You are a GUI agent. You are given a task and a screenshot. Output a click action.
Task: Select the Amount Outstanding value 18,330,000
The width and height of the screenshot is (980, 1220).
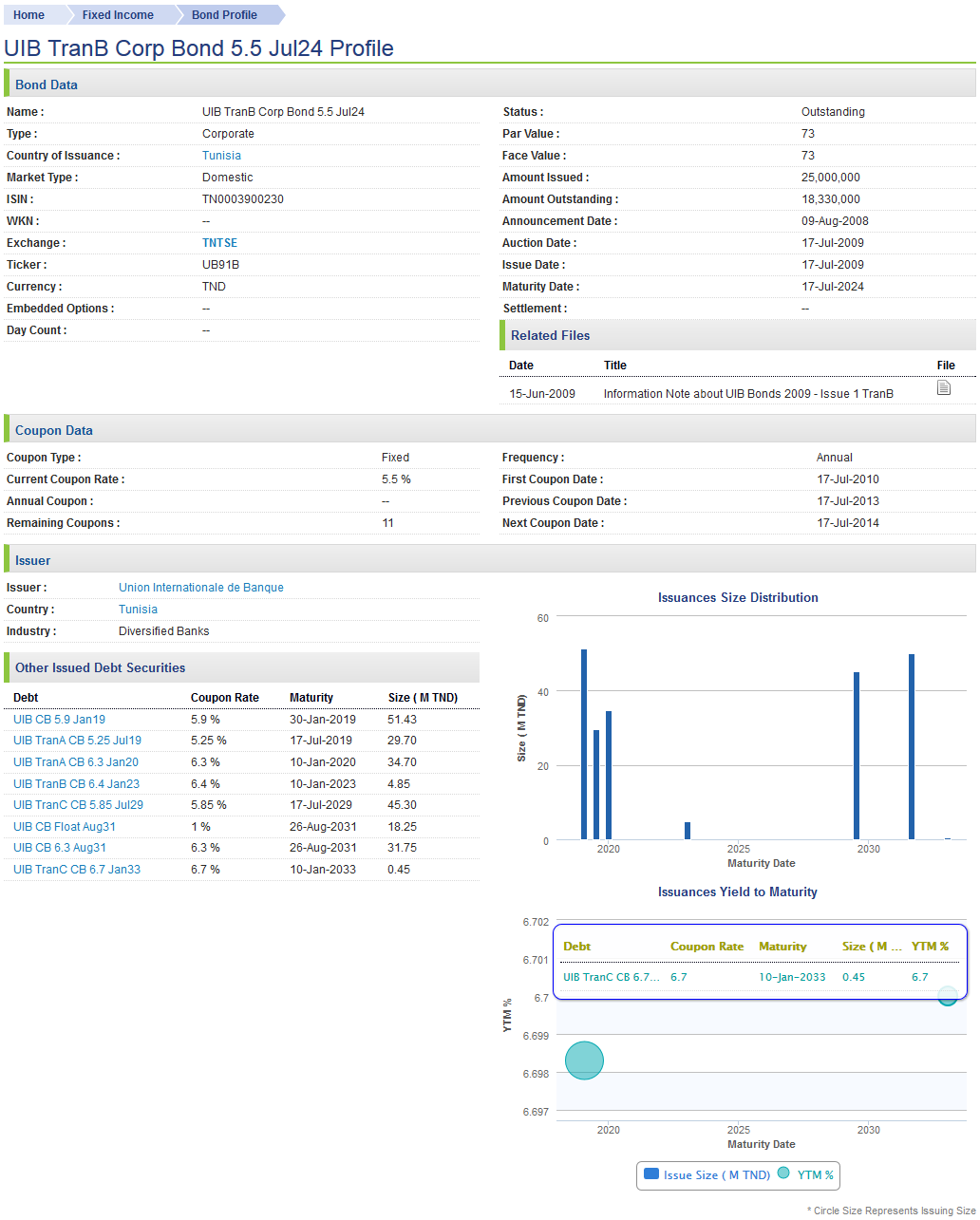tap(831, 199)
